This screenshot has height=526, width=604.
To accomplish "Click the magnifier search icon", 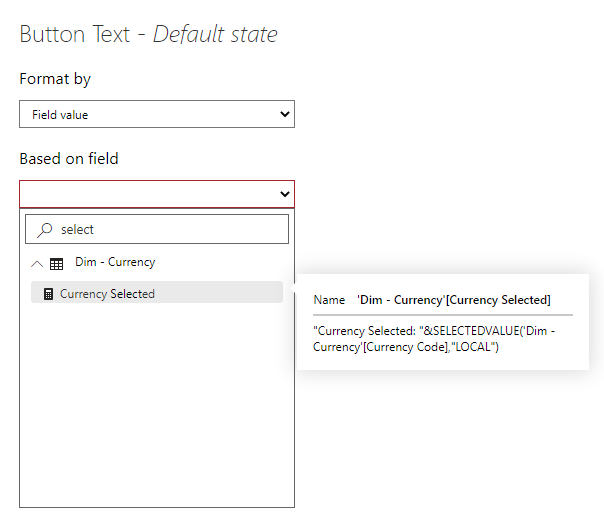I will [44, 230].
